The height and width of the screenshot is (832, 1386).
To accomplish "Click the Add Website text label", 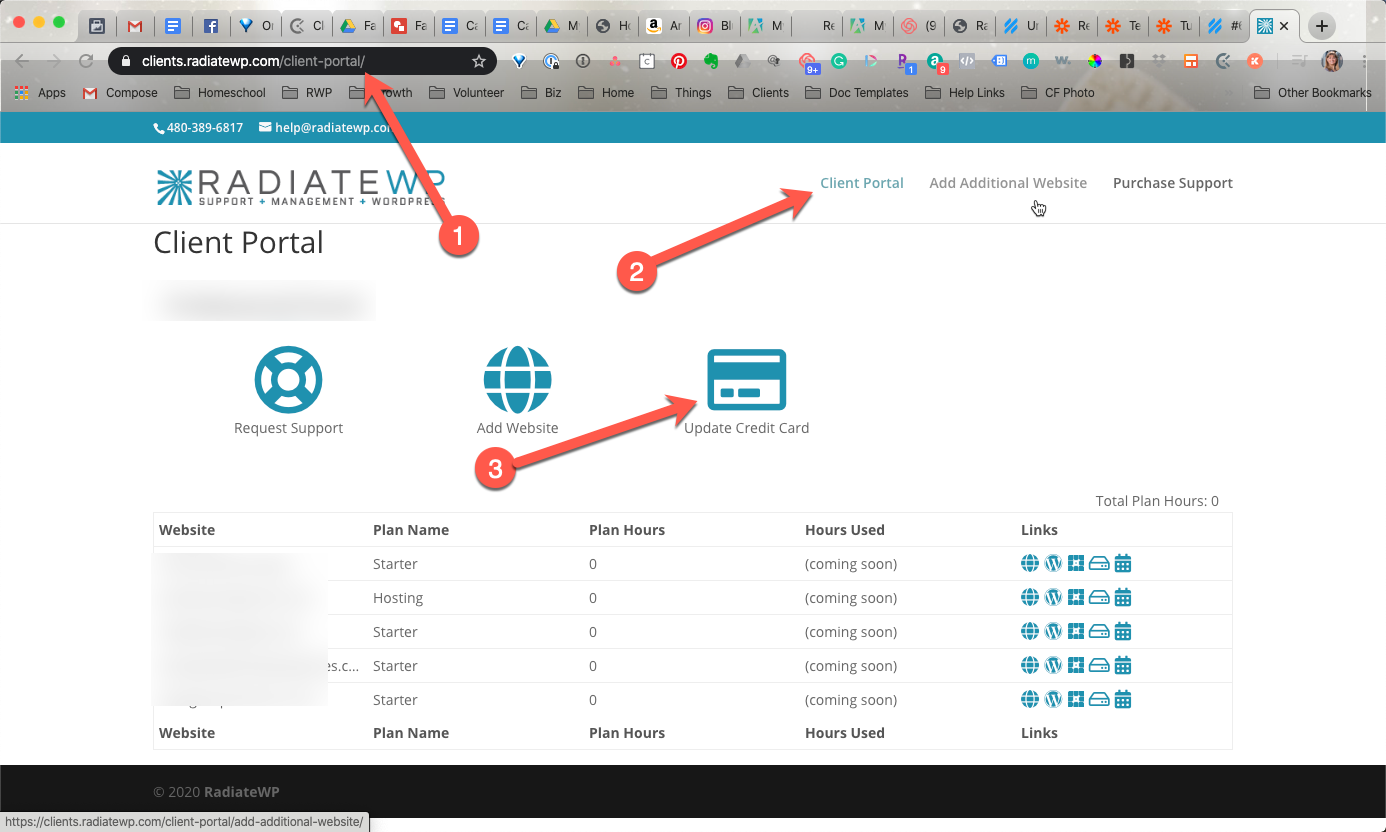I will coord(517,428).
